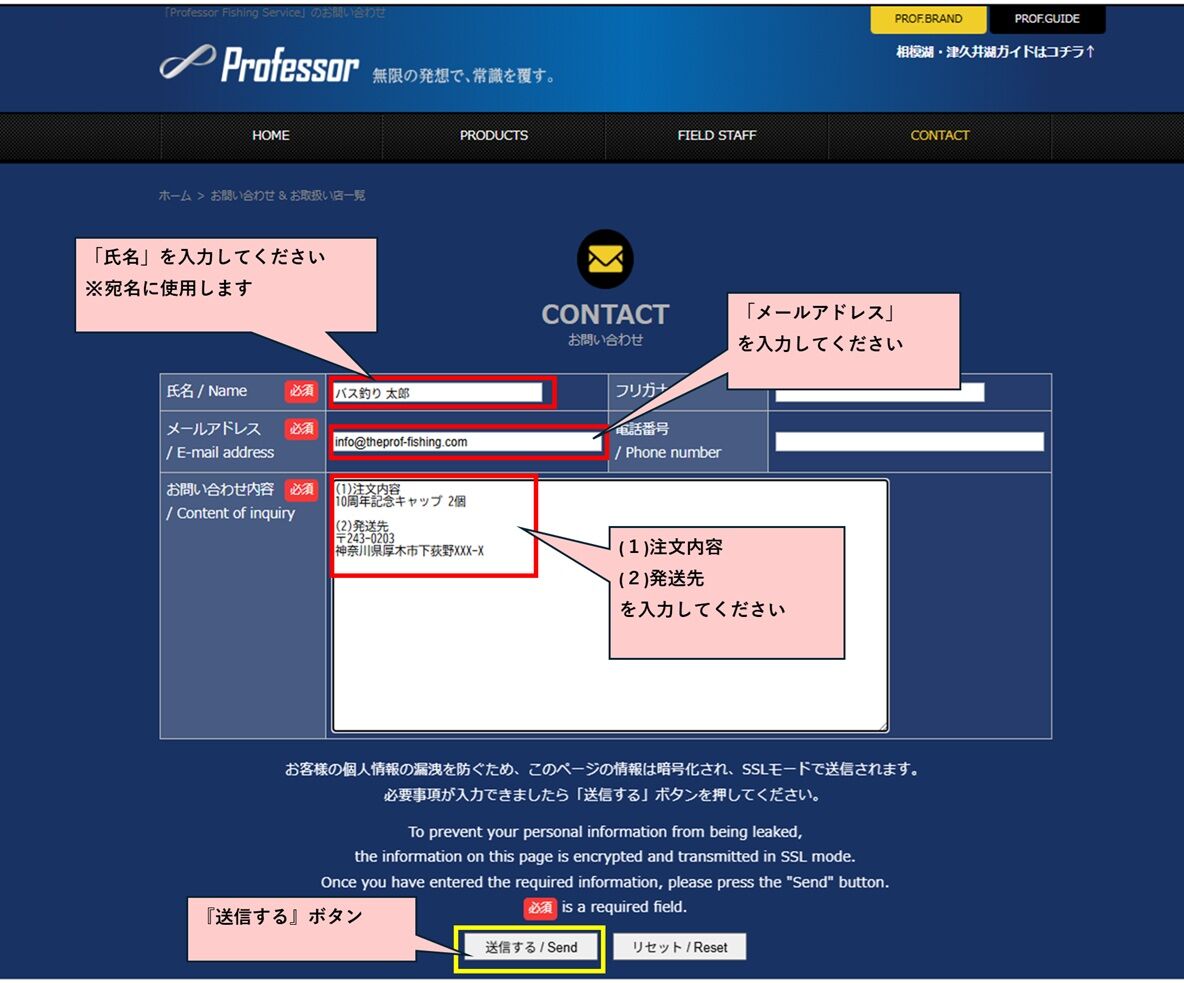The image size is (1184, 983).
Task: Switch to the PROF.GUIDE tab
Action: [1047, 19]
